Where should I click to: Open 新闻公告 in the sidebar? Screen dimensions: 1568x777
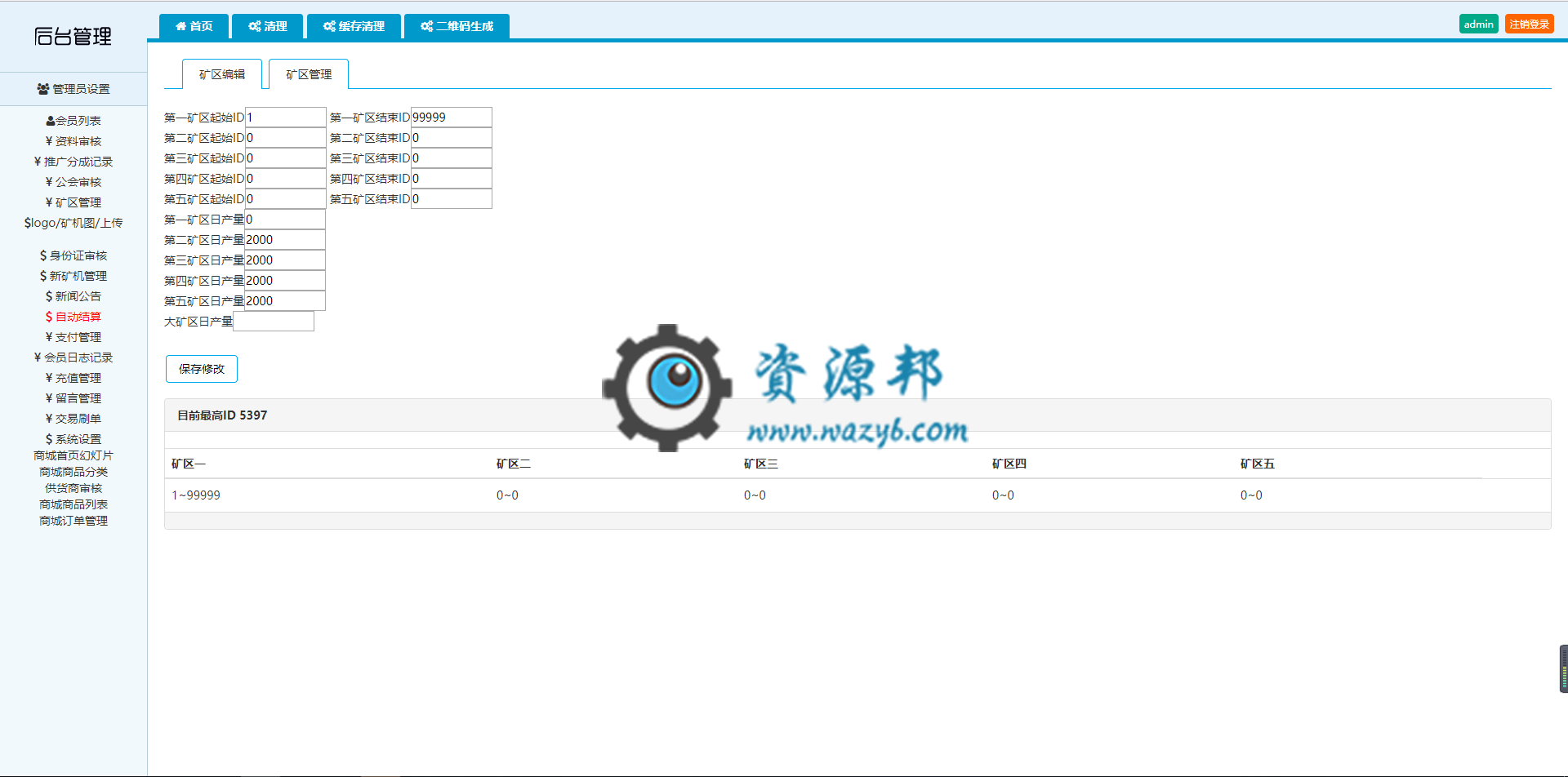tap(73, 296)
